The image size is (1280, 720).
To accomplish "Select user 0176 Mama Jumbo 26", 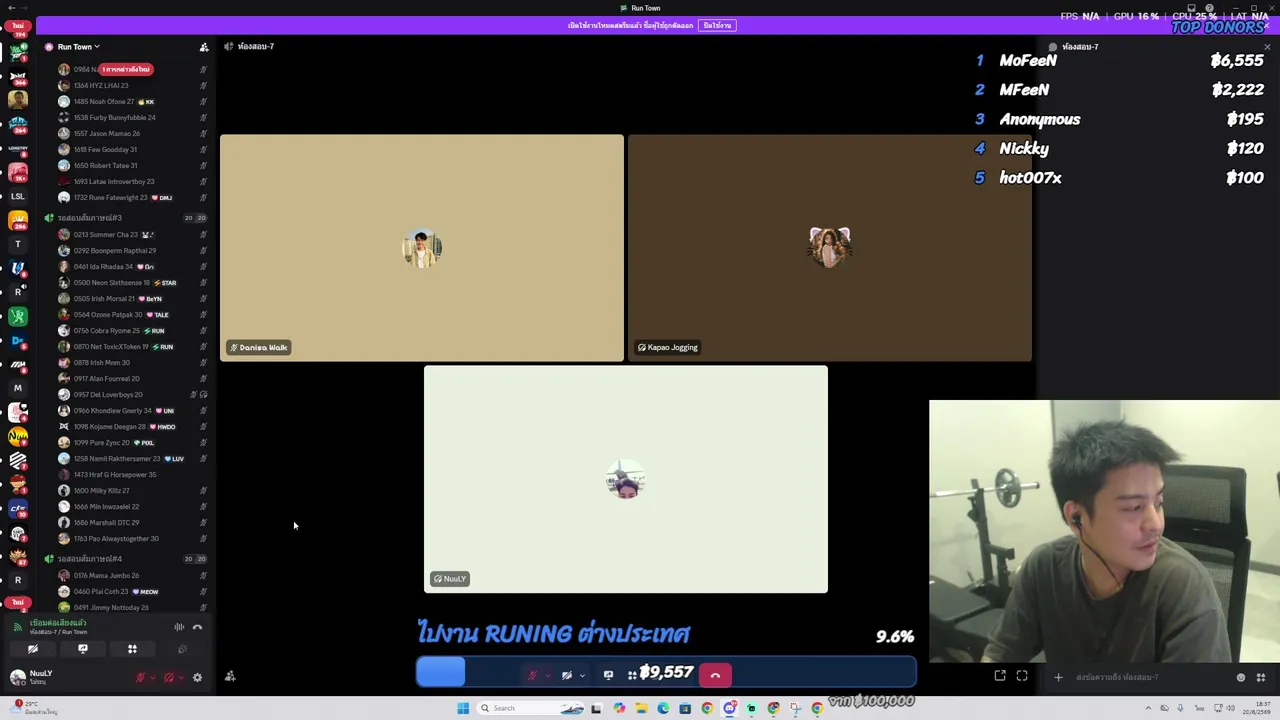I will click(132, 575).
